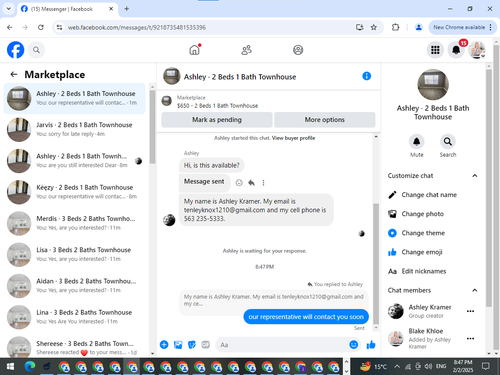Choose a sticker icon in composer
Screen dimensions: 500x375
pos(192,345)
